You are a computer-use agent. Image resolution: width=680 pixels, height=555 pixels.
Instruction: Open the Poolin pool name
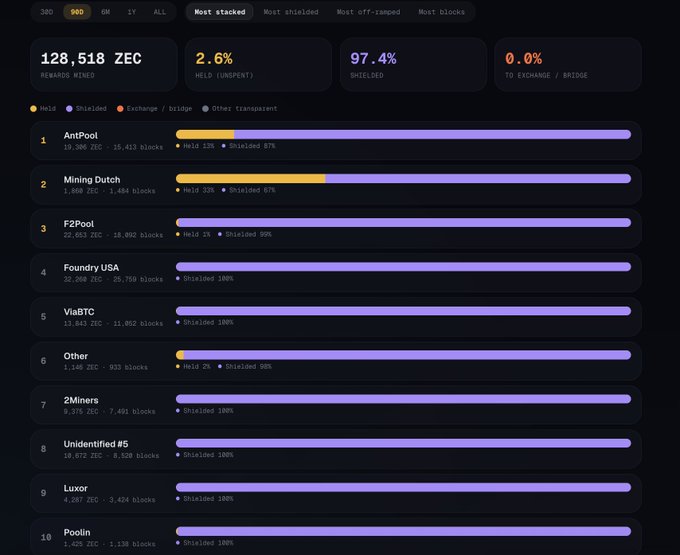pyautogui.click(x=77, y=533)
